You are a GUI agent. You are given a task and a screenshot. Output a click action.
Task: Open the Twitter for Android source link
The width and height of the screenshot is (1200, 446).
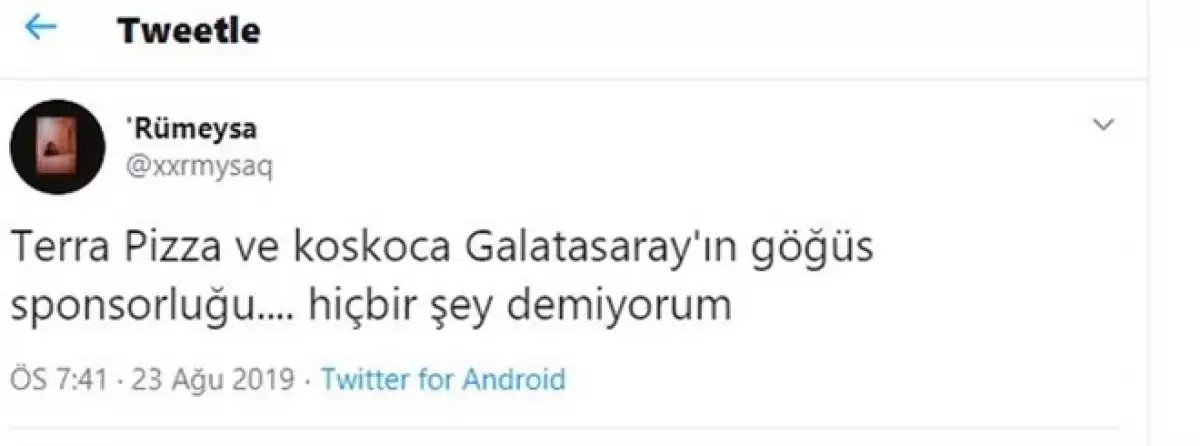pyautogui.click(x=443, y=380)
